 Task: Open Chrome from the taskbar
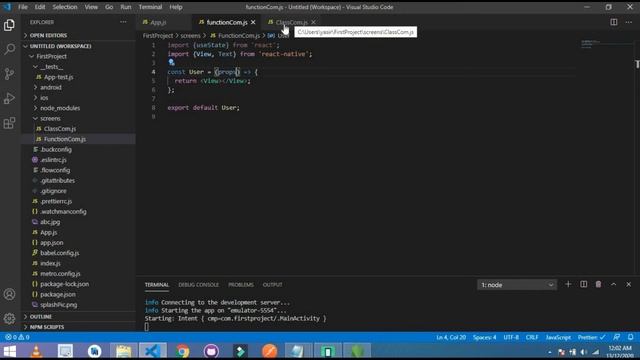[x=182, y=351]
